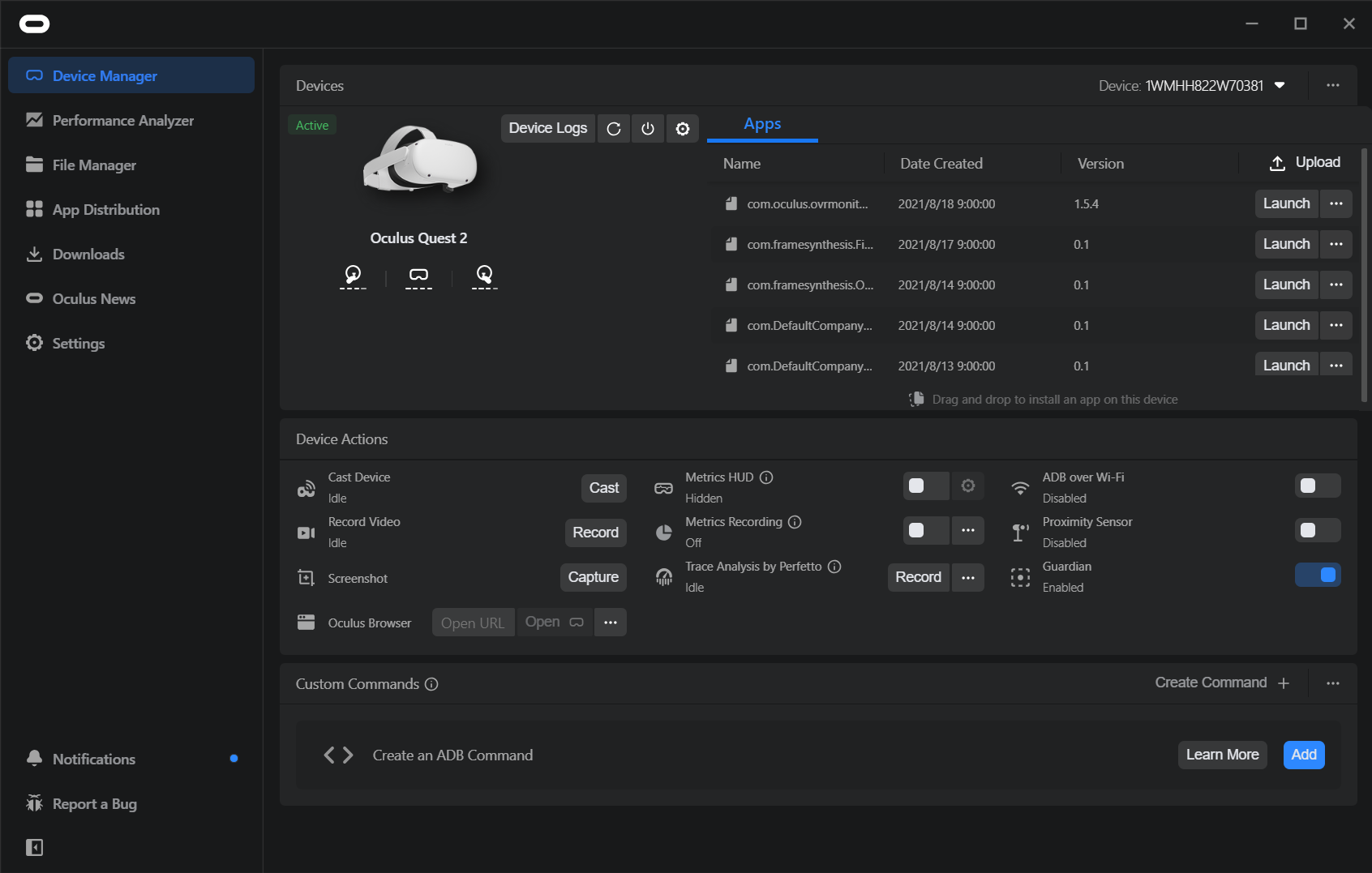Image resolution: width=1372 pixels, height=873 pixels.
Task: Click the Oculus logo in title bar
Action: pyautogui.click(x=34, y=24)
